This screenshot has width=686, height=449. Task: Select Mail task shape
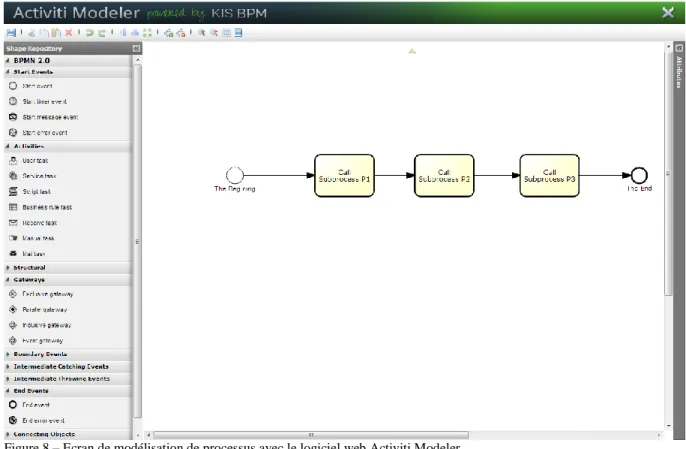(27, 254)
